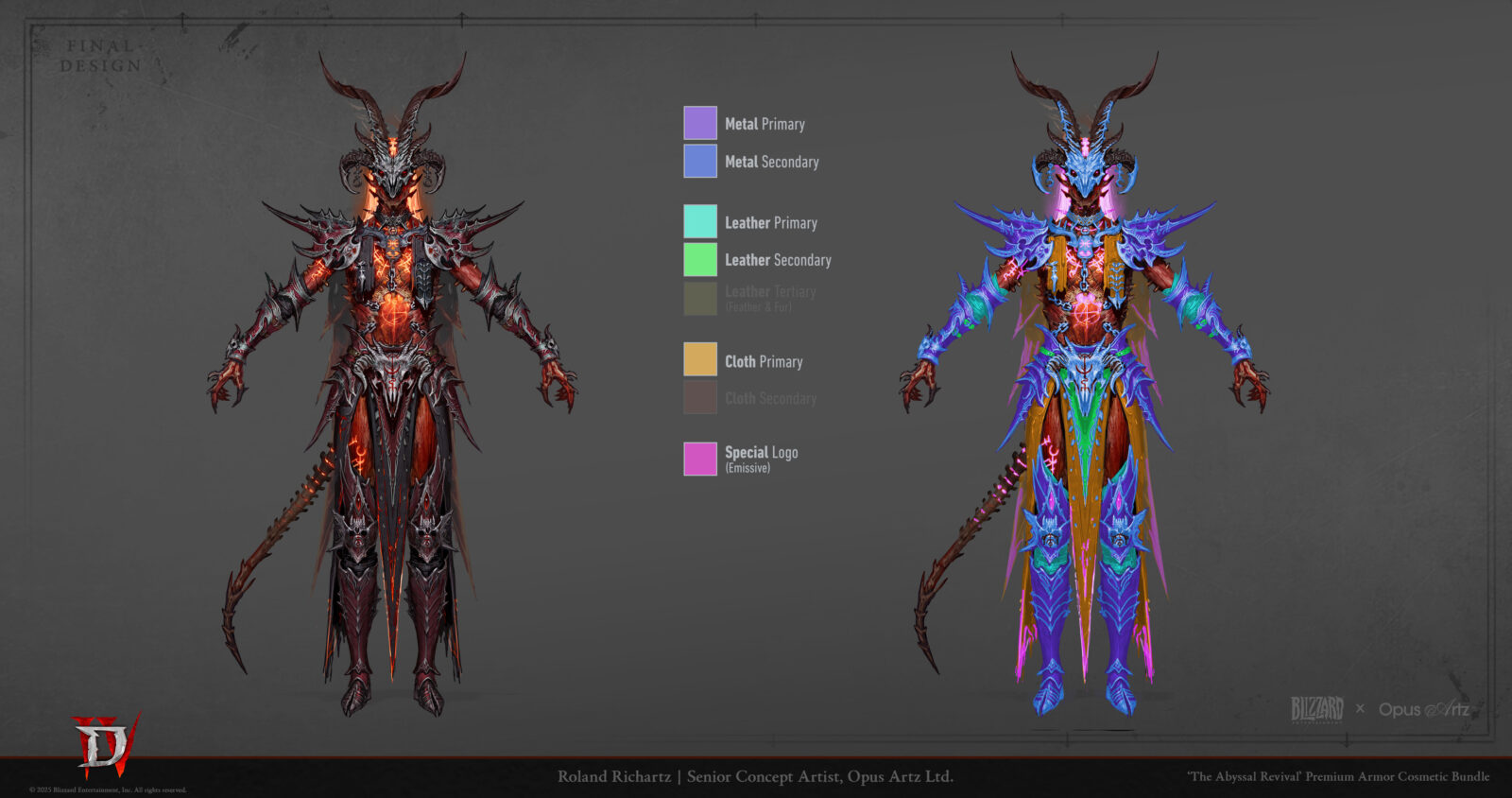The image size is (1512, 798).
Task: Click the Final Design heading text
Action: [x=101, y=56]
